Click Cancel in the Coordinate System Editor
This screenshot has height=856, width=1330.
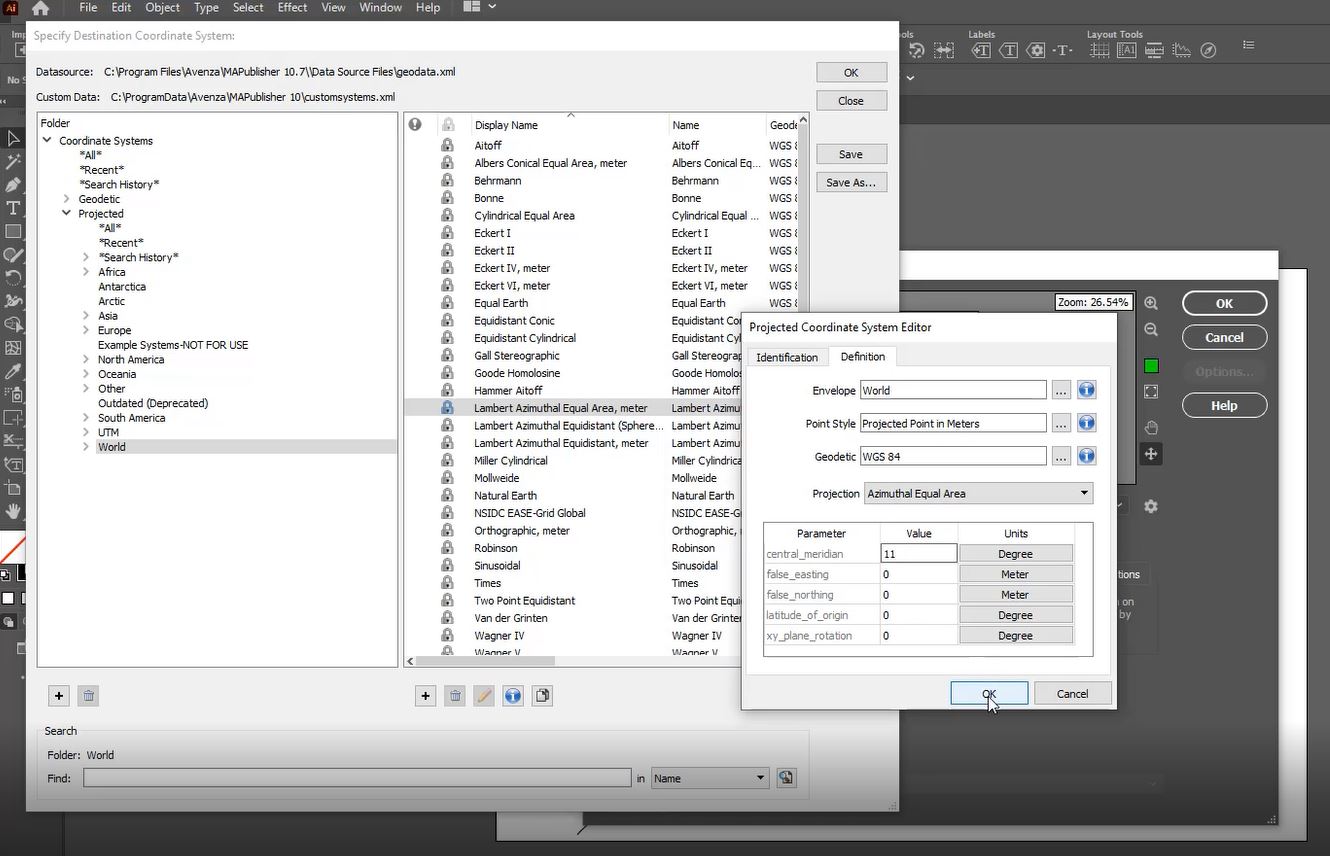[x=1072, y=694]
